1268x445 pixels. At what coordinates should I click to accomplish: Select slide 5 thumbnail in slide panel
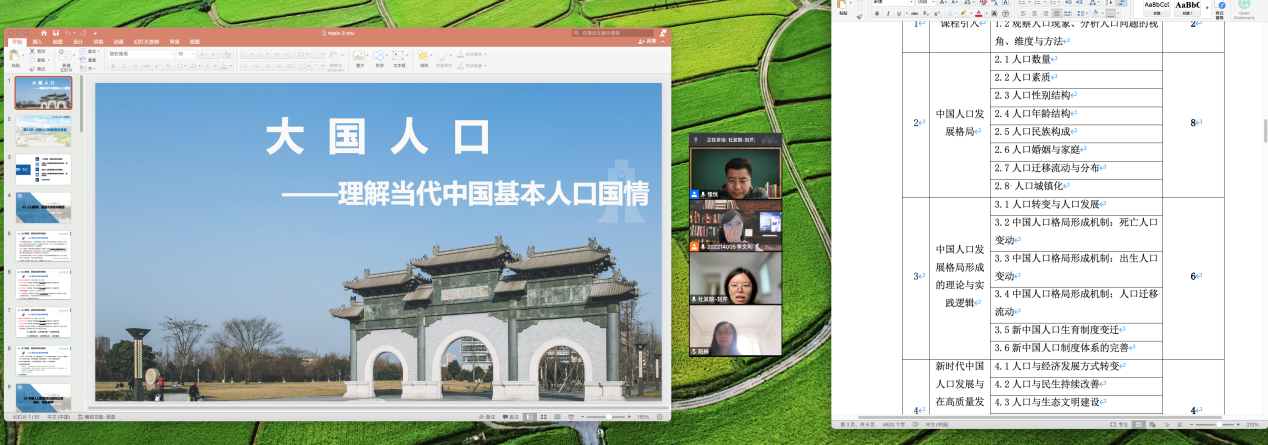43,245
